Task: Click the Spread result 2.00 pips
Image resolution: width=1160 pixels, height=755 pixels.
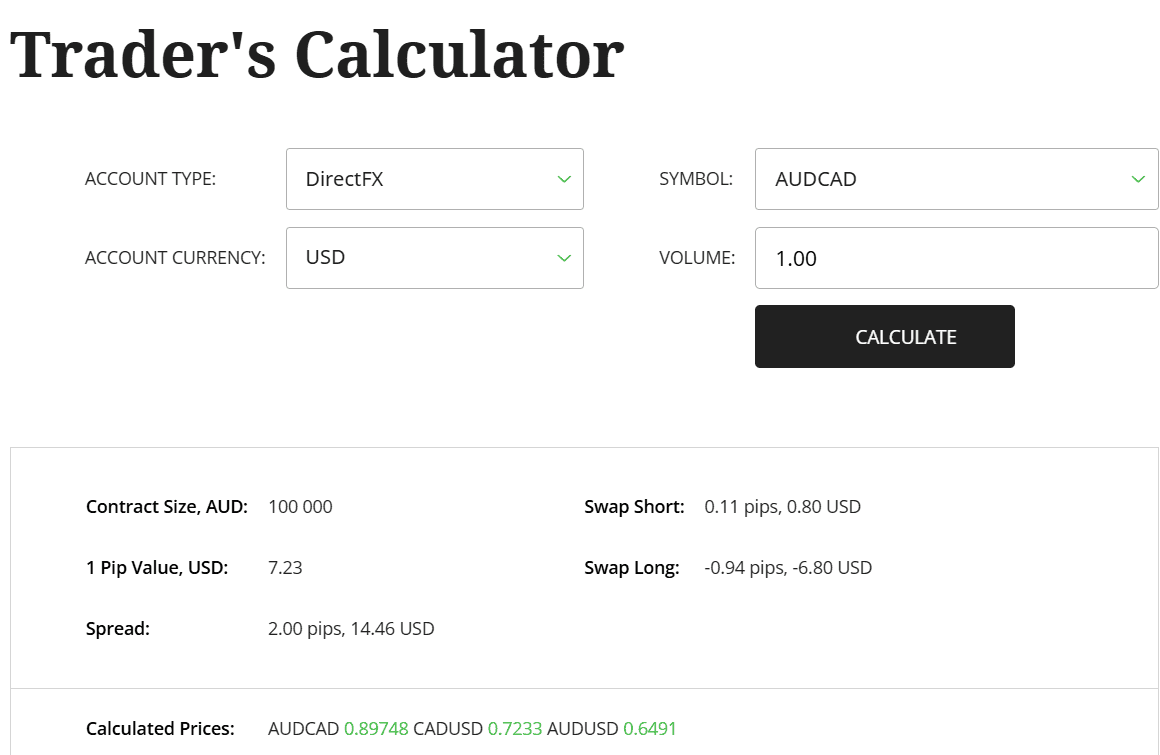Action: pos(351,629)
